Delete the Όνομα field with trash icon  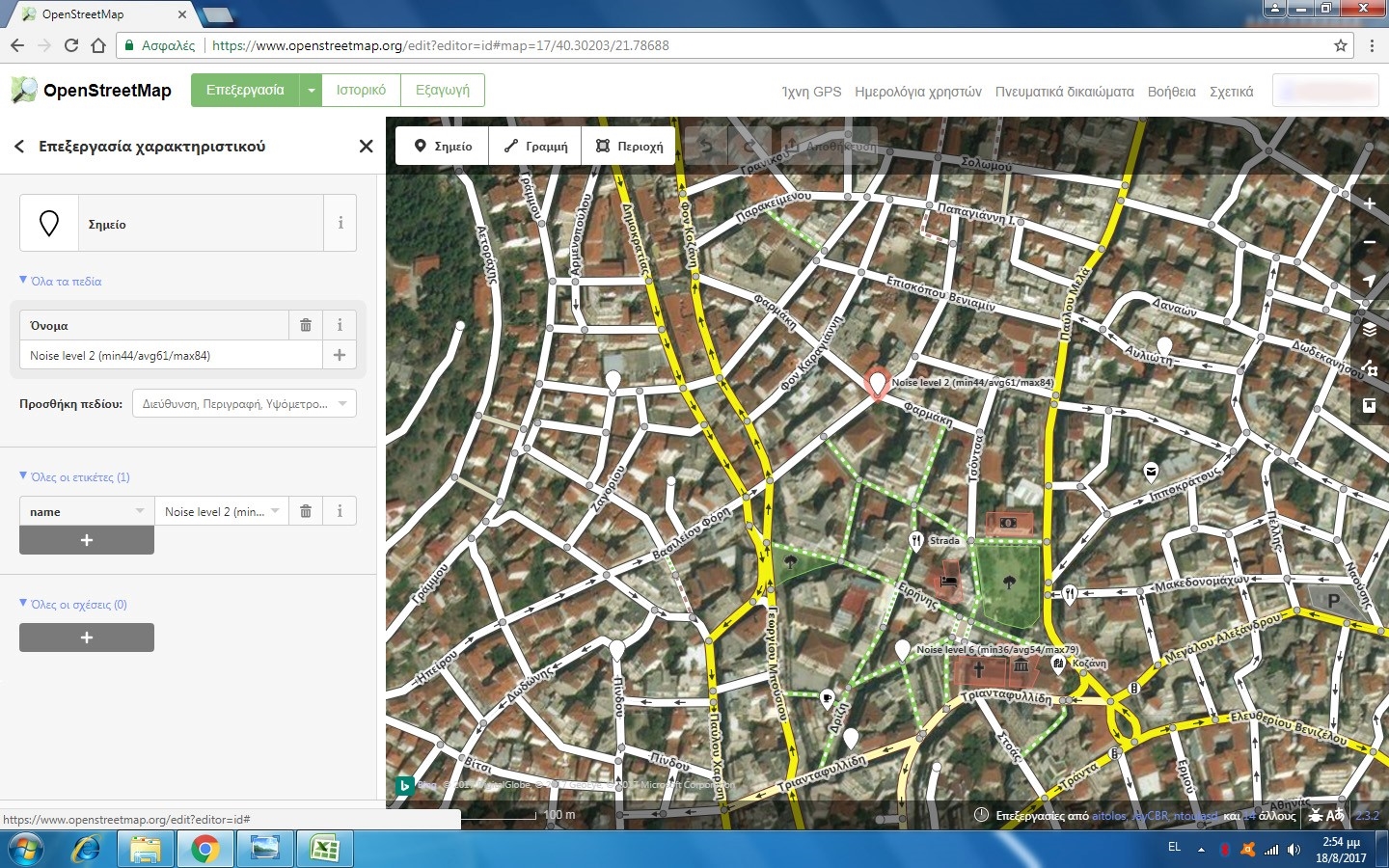tap(306, 325)
